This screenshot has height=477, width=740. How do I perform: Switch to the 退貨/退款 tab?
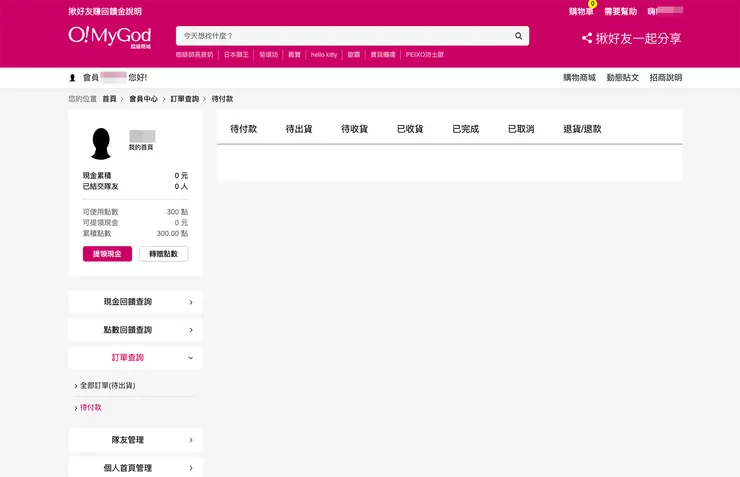click(582, 129)
